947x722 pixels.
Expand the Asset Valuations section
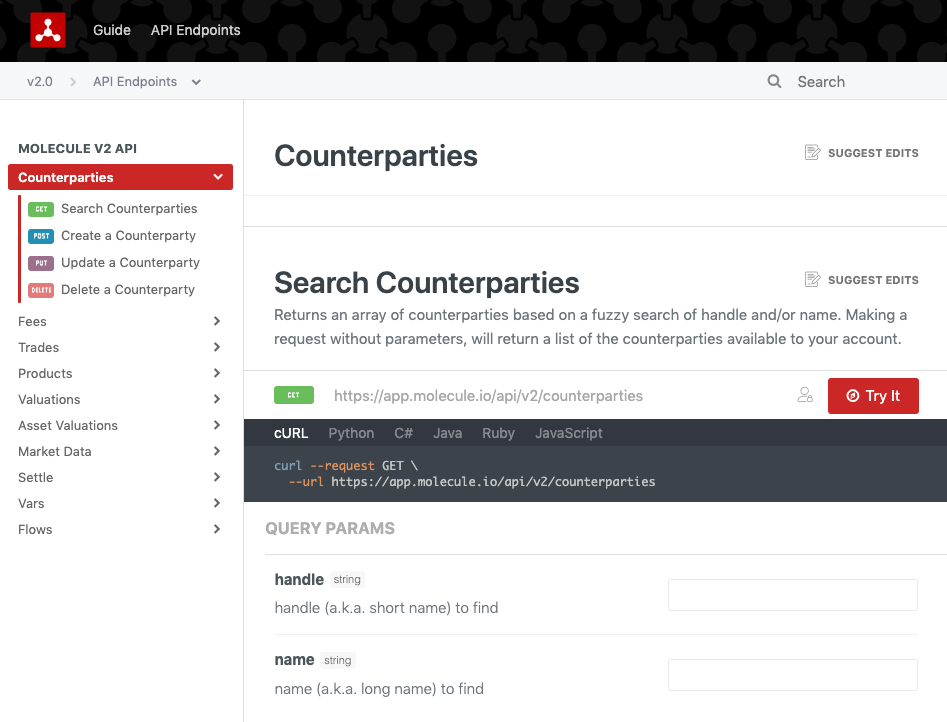pyautogui.click(x=217, y=425)
